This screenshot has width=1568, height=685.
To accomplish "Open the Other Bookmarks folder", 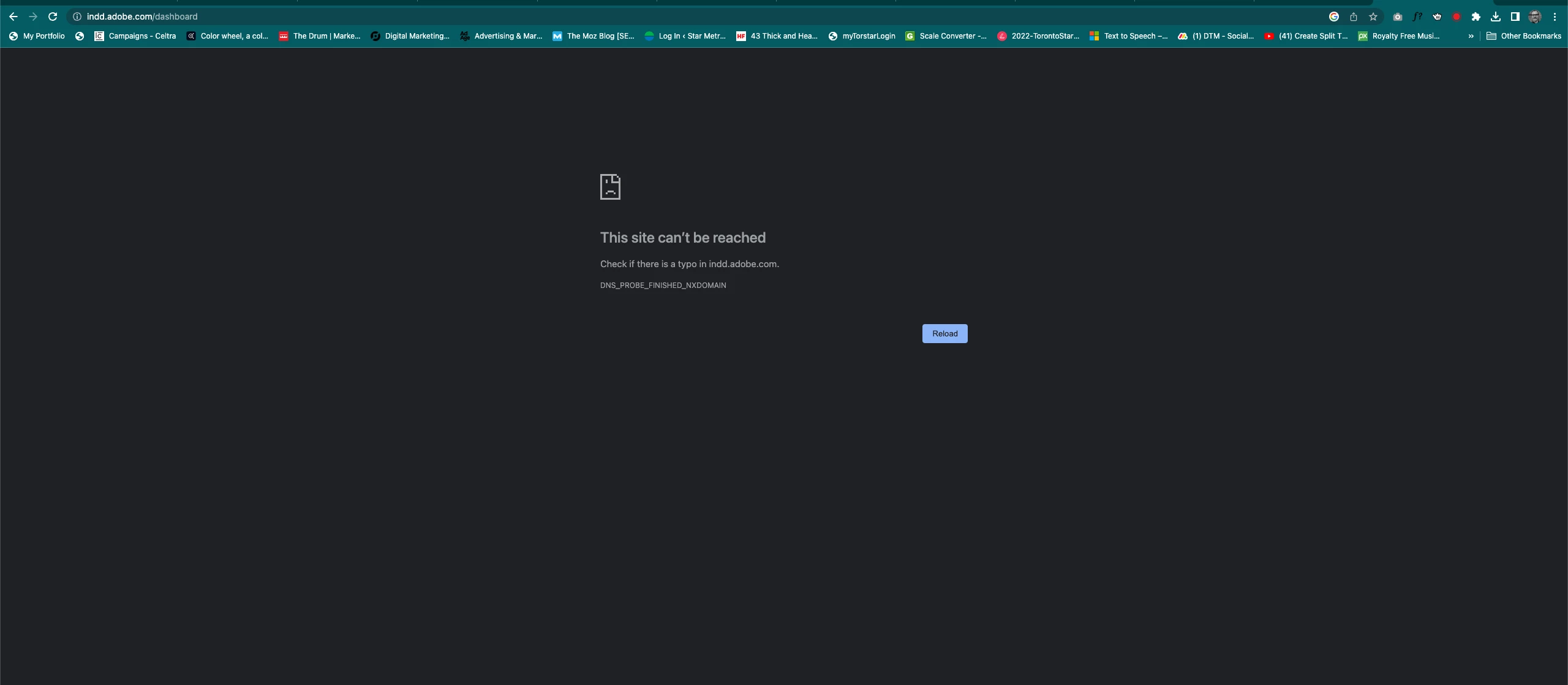I will (x=1524, y=36).
